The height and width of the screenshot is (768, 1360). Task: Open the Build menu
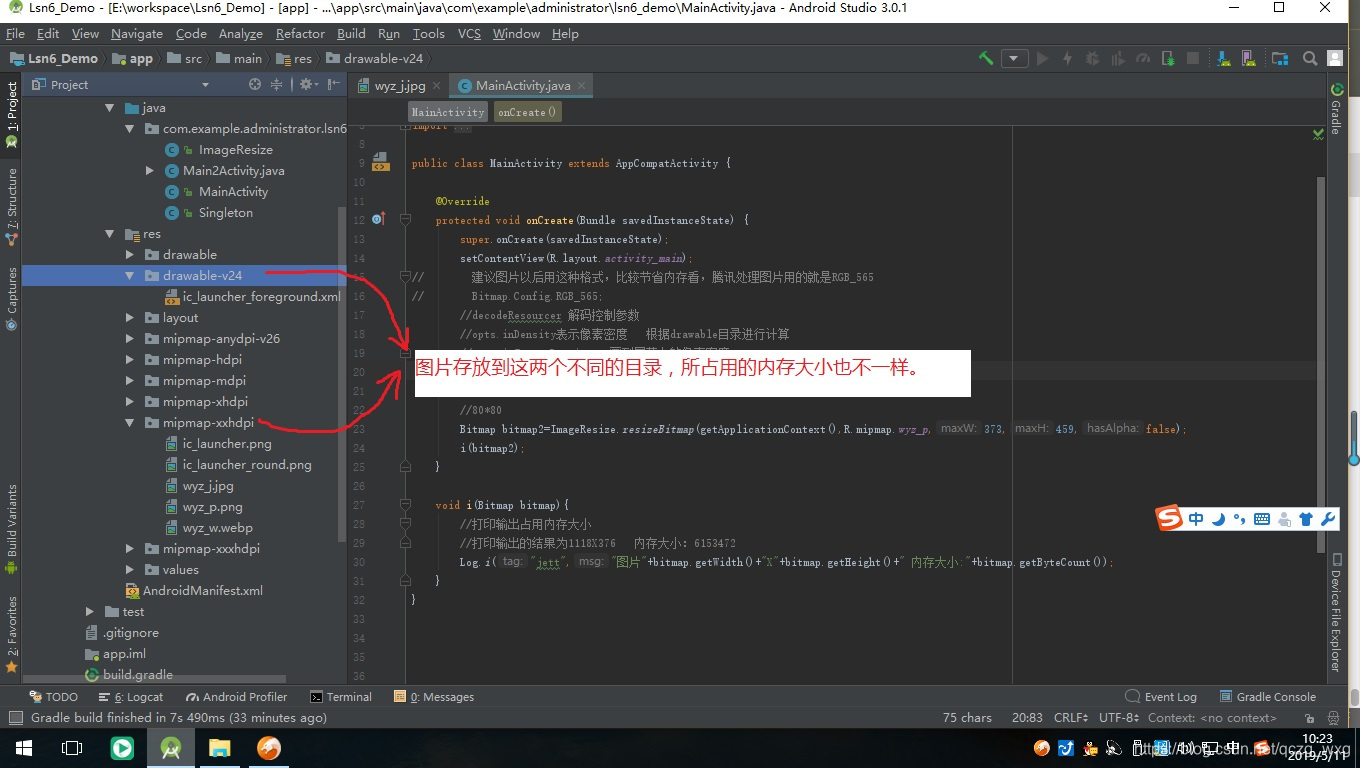[351, 33]
